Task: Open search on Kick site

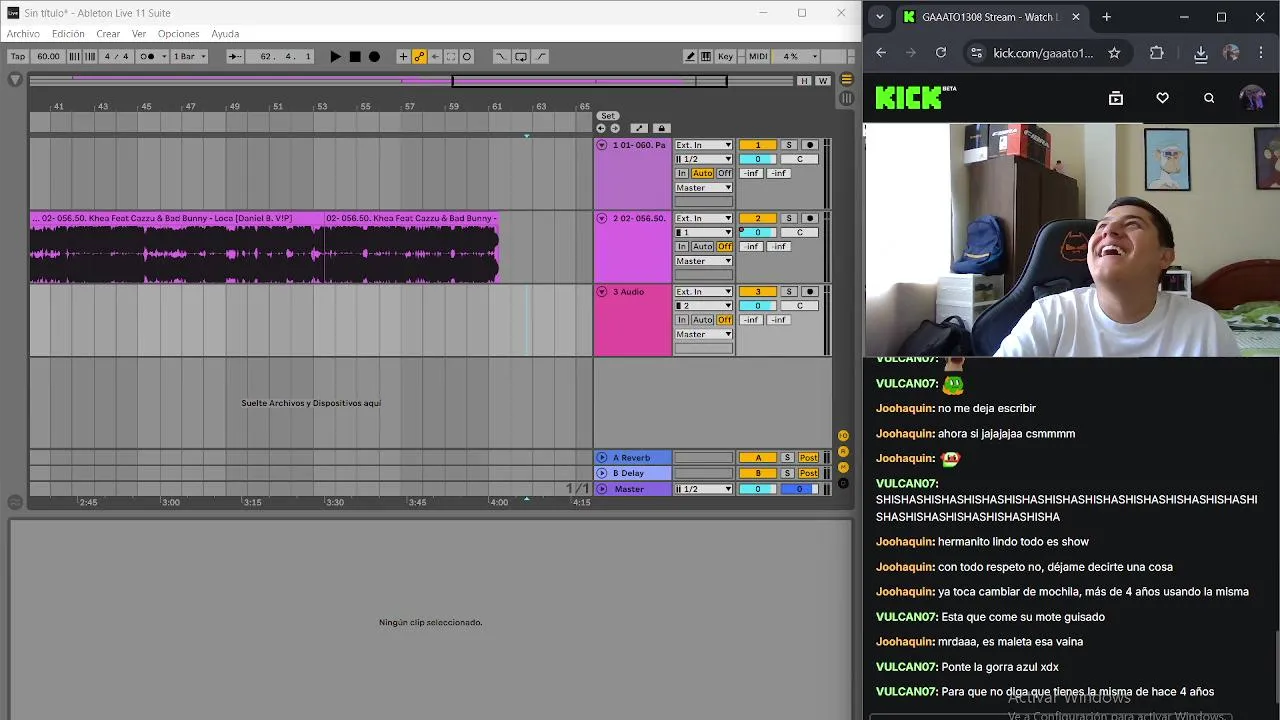Action: [1209, 98]
